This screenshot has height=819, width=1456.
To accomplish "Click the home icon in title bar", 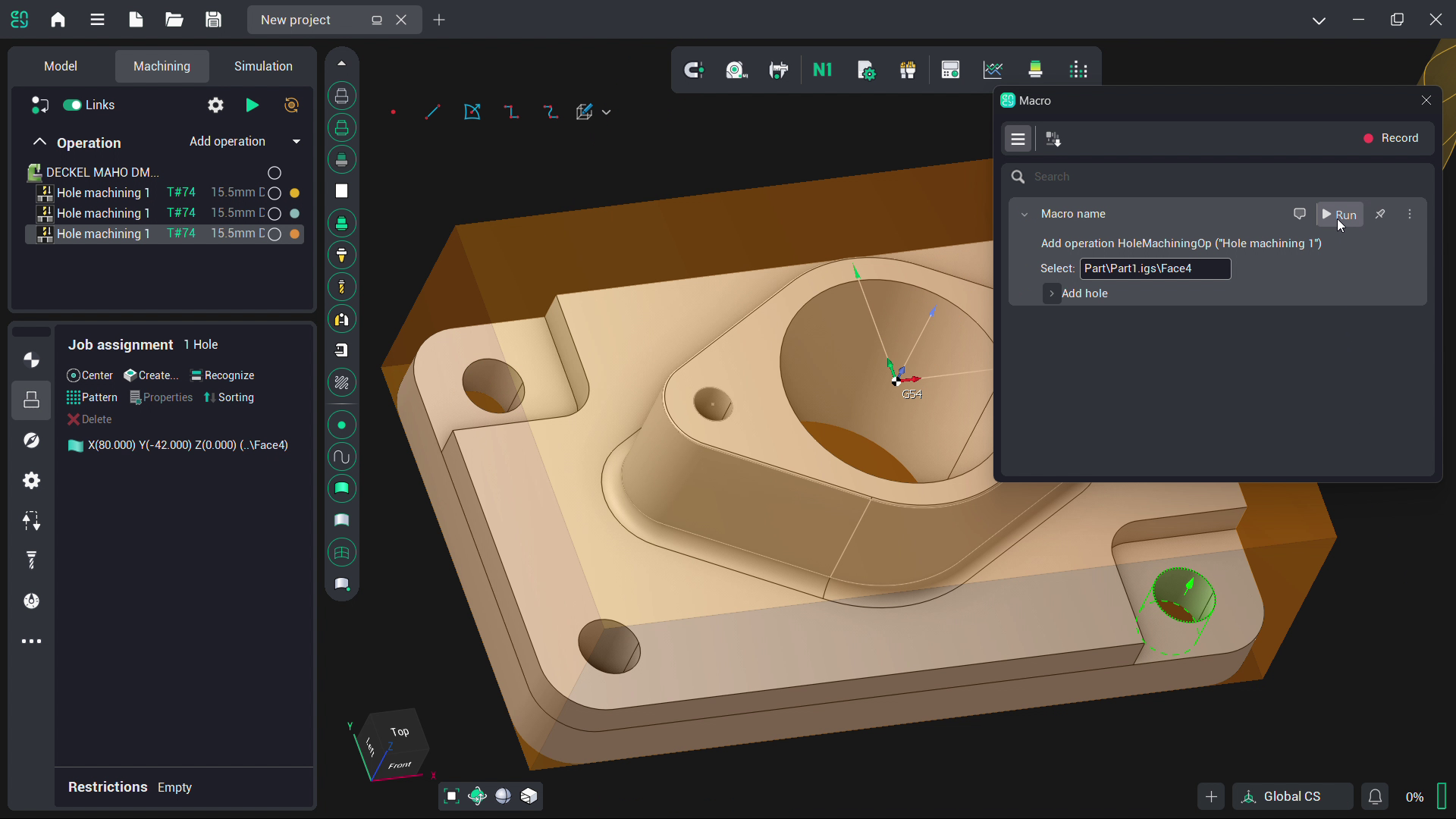I will (x=58, y=20).
